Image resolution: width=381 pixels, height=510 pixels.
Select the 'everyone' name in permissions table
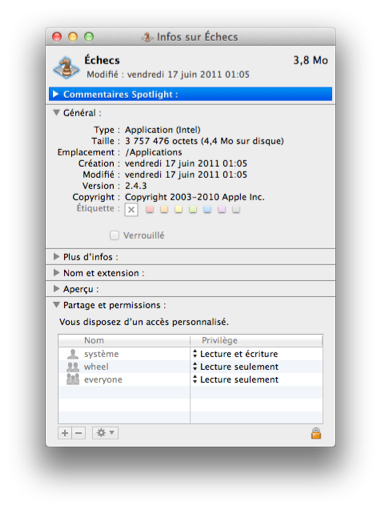(x=103, y=380)
